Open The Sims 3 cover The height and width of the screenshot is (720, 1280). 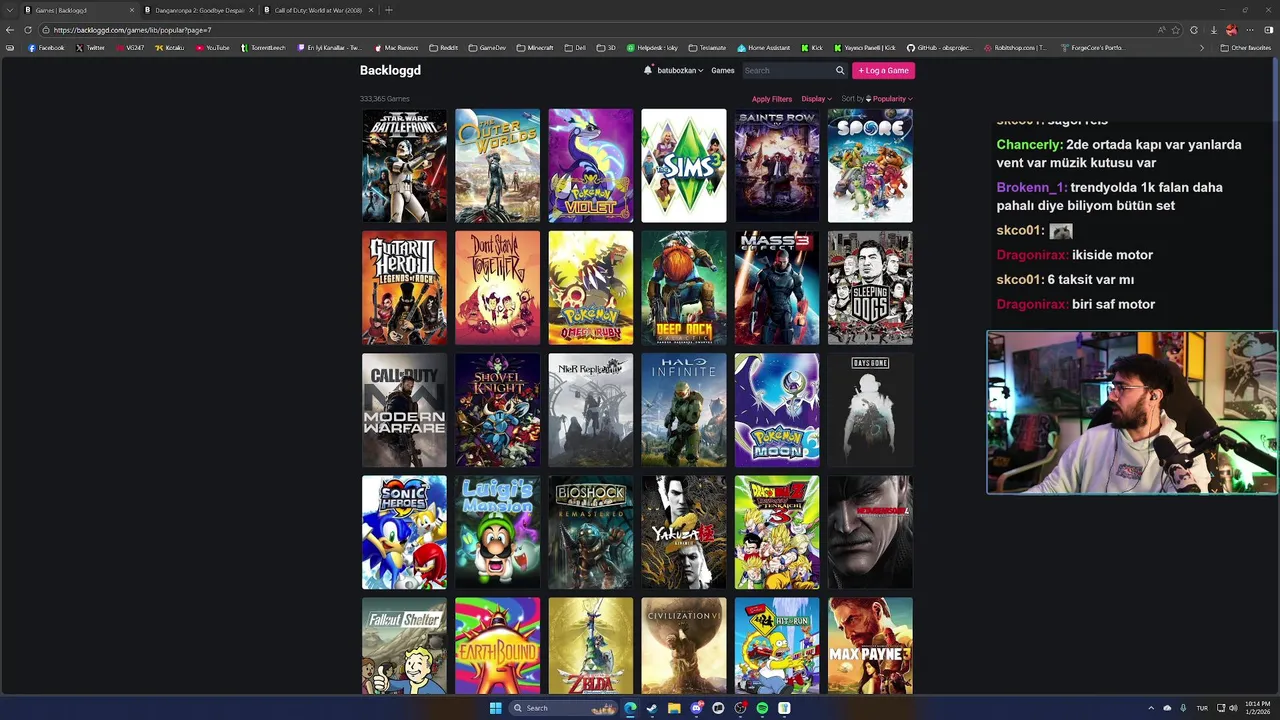point(684,166)
